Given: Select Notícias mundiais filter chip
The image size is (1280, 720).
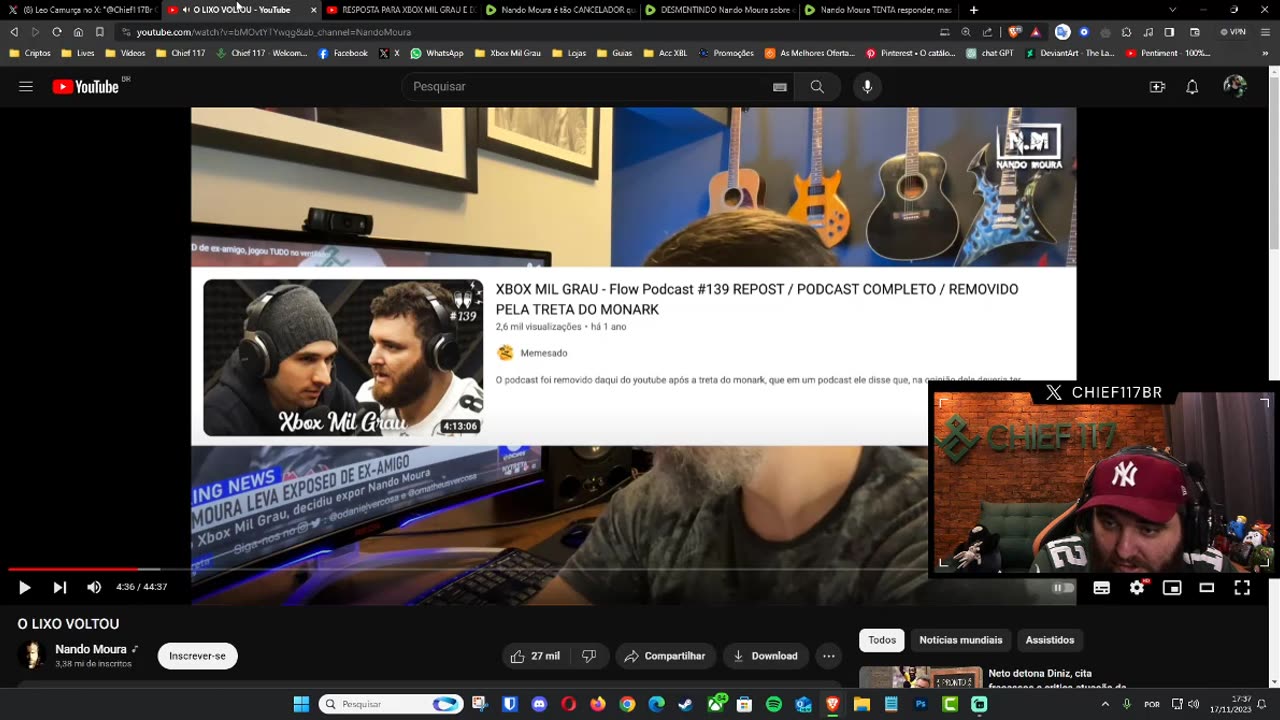Looking at the screenshot, I should (961, 640).
